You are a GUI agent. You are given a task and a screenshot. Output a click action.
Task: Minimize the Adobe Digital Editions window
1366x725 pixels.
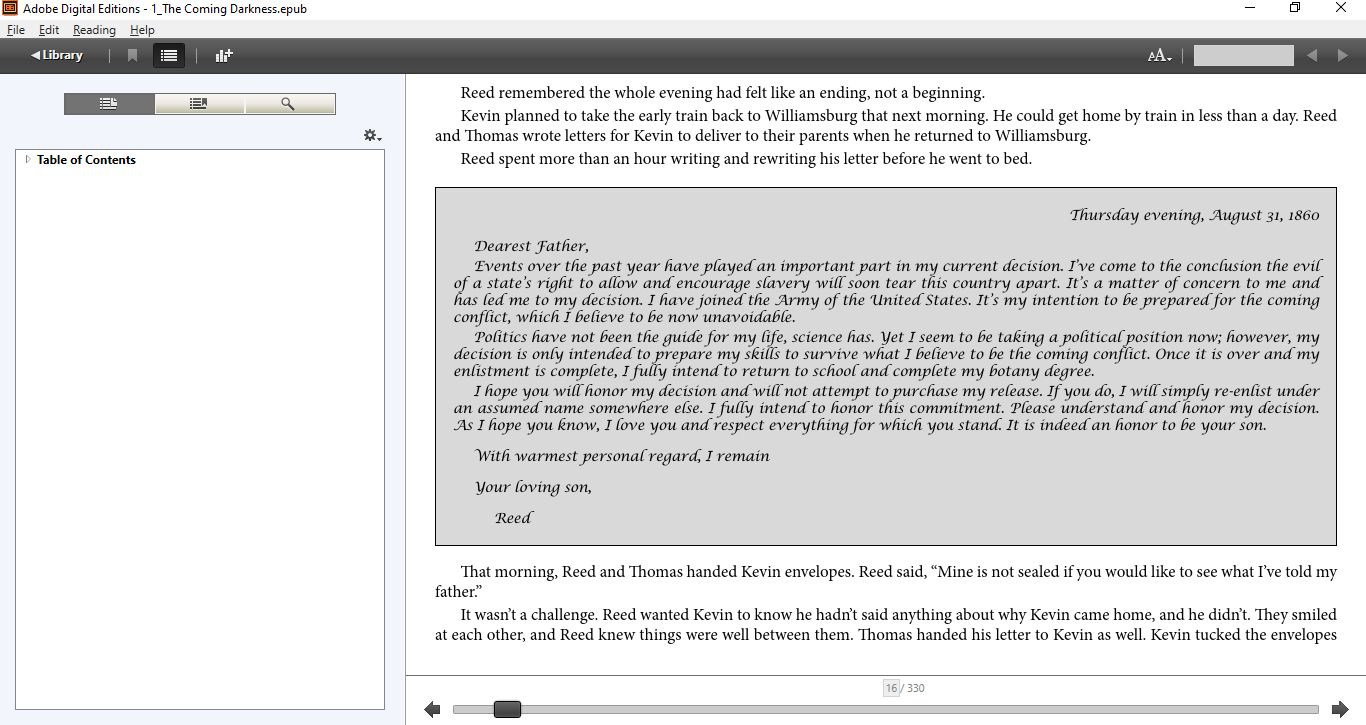click(x=1250, y=8)
